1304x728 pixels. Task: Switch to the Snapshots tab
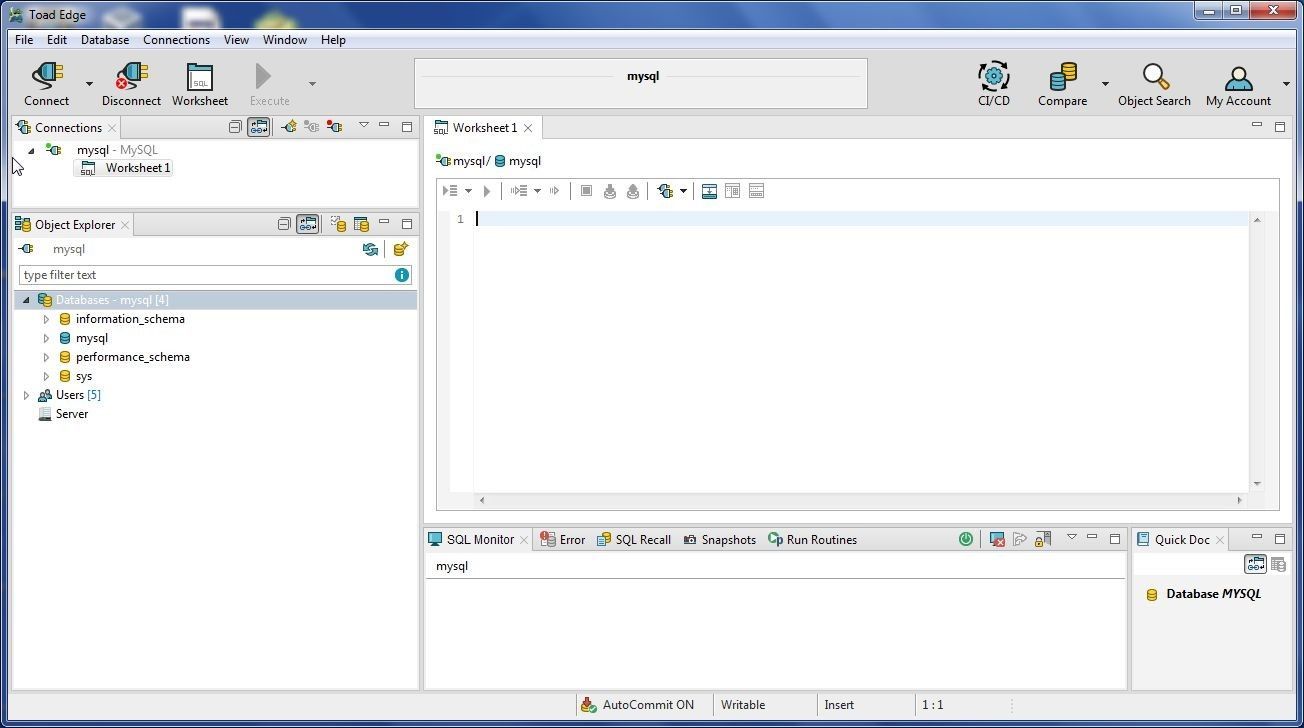pos(720,539)
